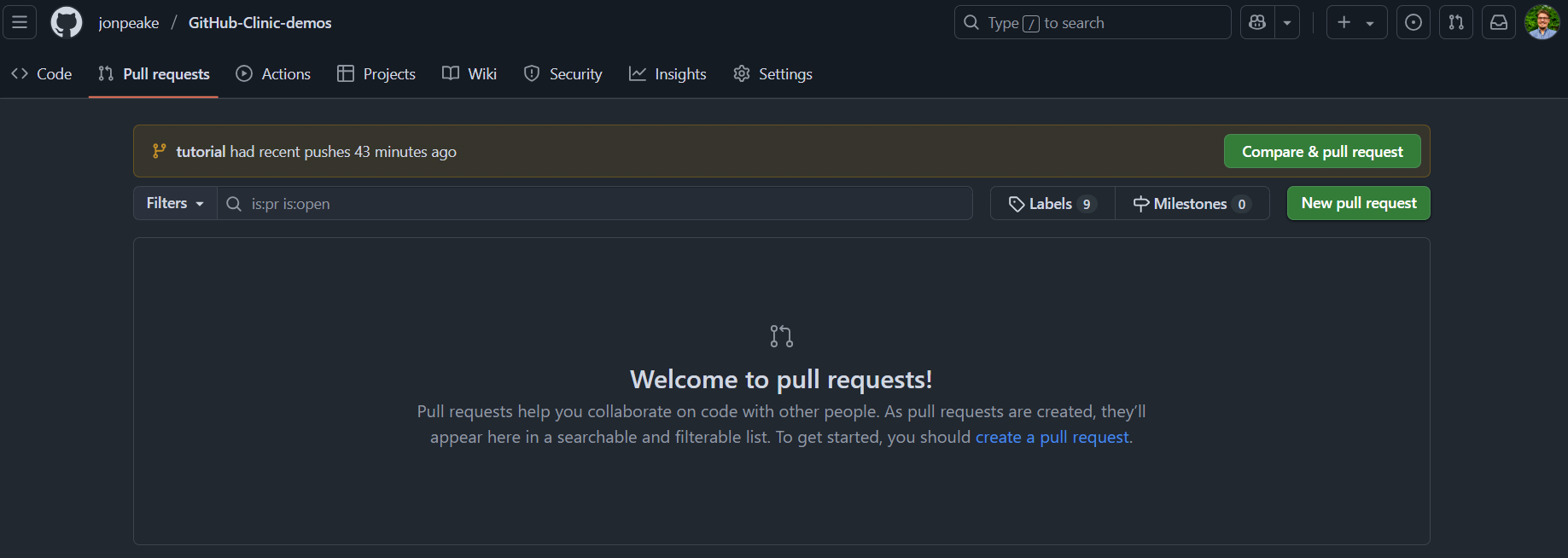Screen dimensions: 1568x558
Task: Click the 'is:pr is:open' filter field
Action: pyautogui.click(x=595, y=203)
